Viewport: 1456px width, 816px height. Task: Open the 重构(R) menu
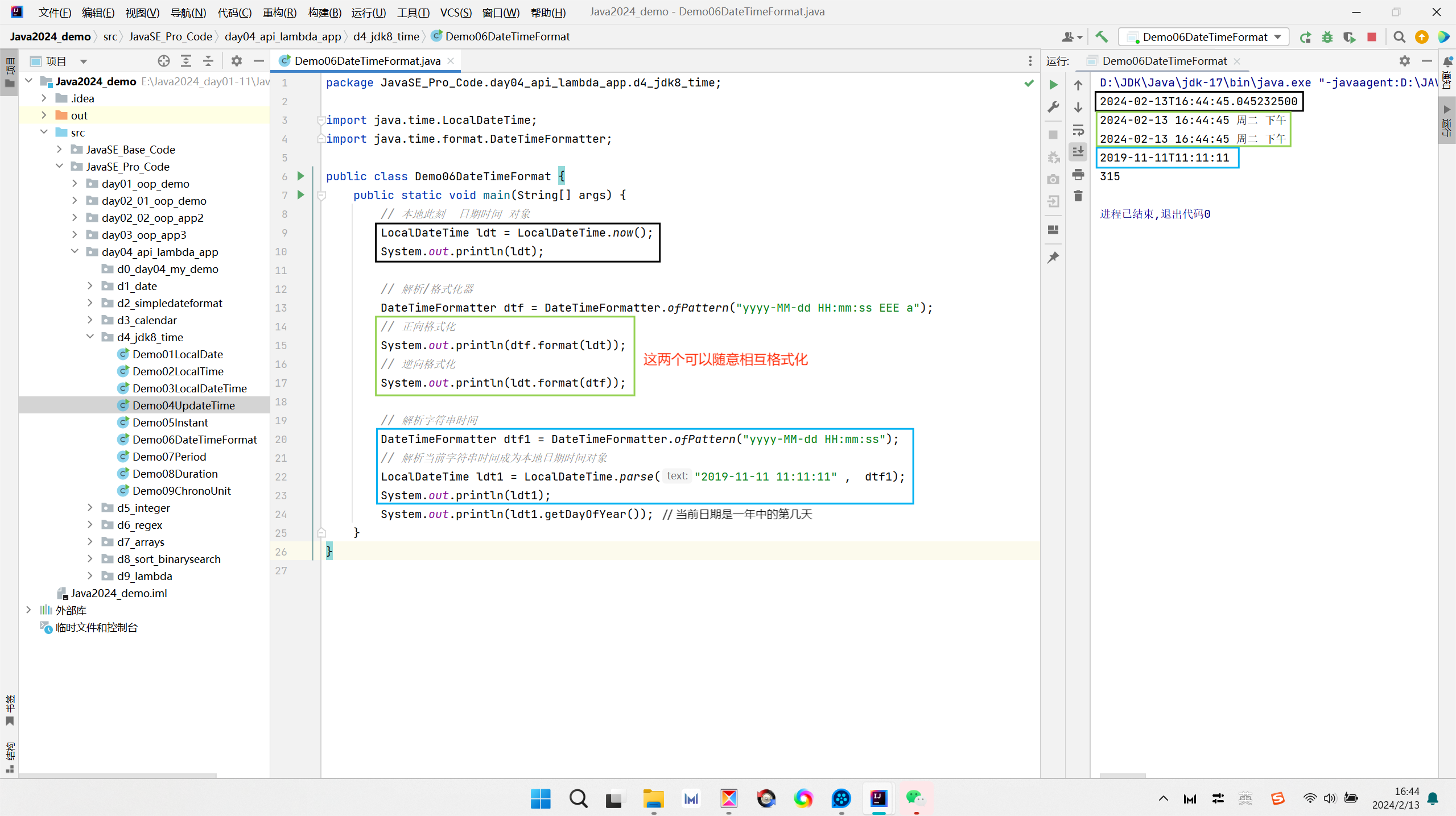click(x=279, y=12)
